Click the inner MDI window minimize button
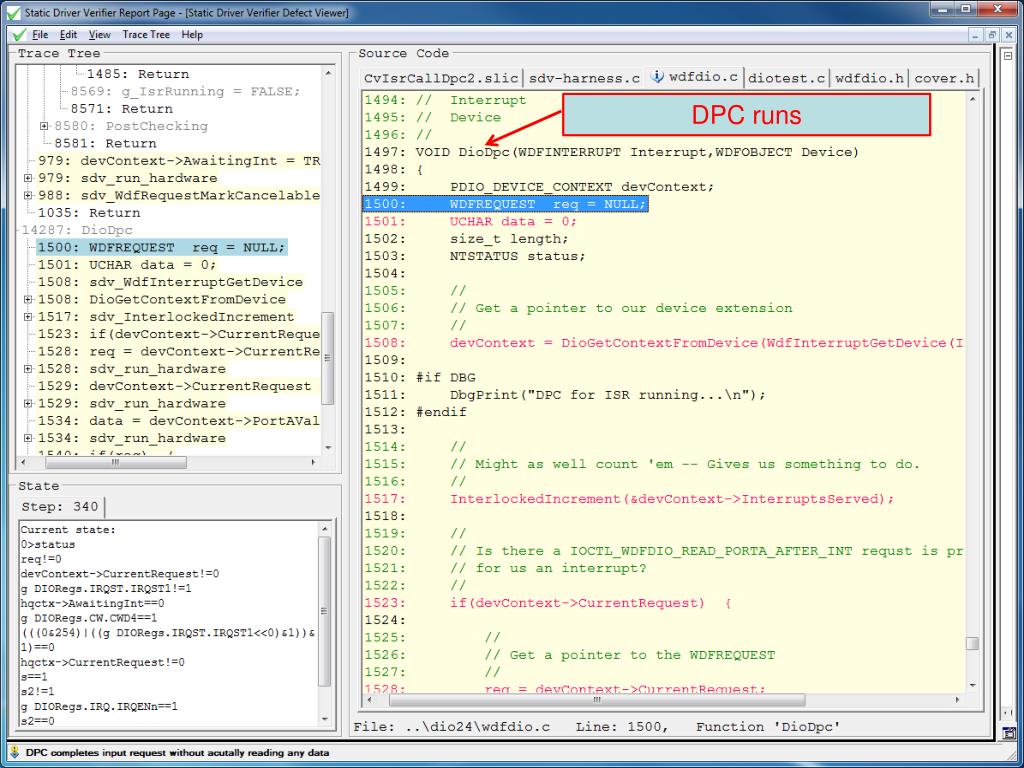This screenshot has height=768, width=1024. point(977,35)
